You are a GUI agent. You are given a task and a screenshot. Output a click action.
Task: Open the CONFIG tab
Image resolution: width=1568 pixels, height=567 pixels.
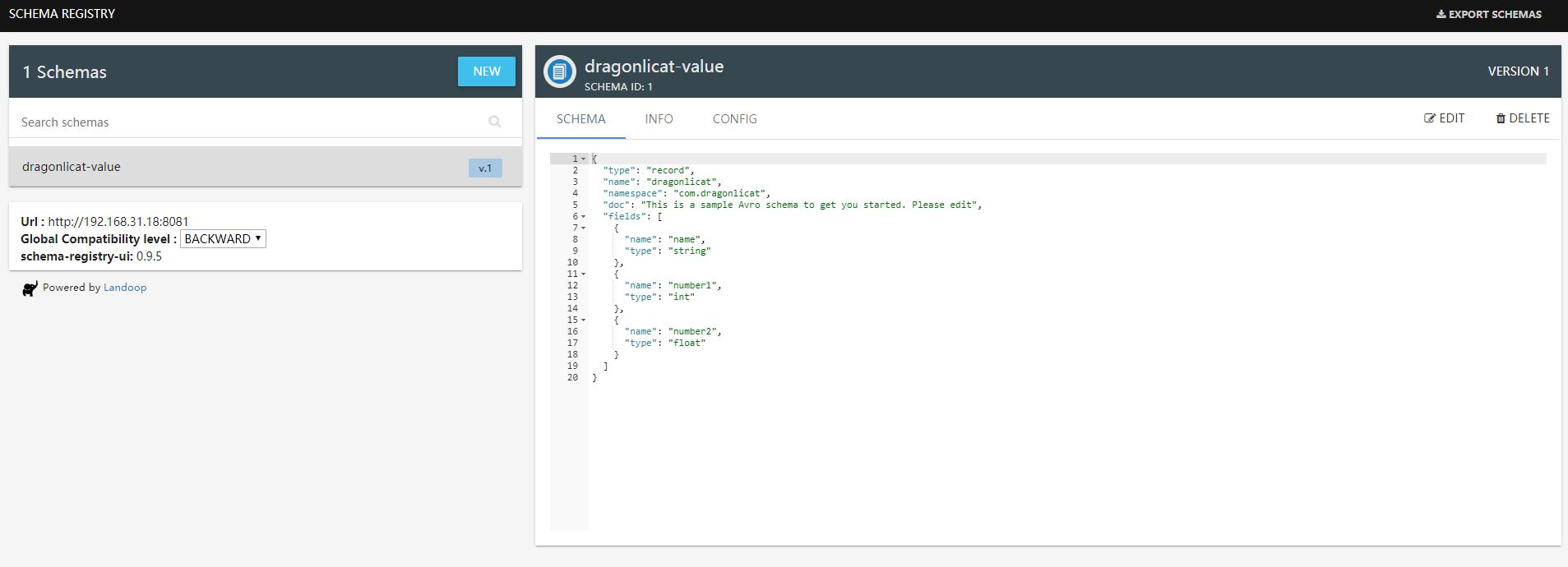[x=734, y=119]
